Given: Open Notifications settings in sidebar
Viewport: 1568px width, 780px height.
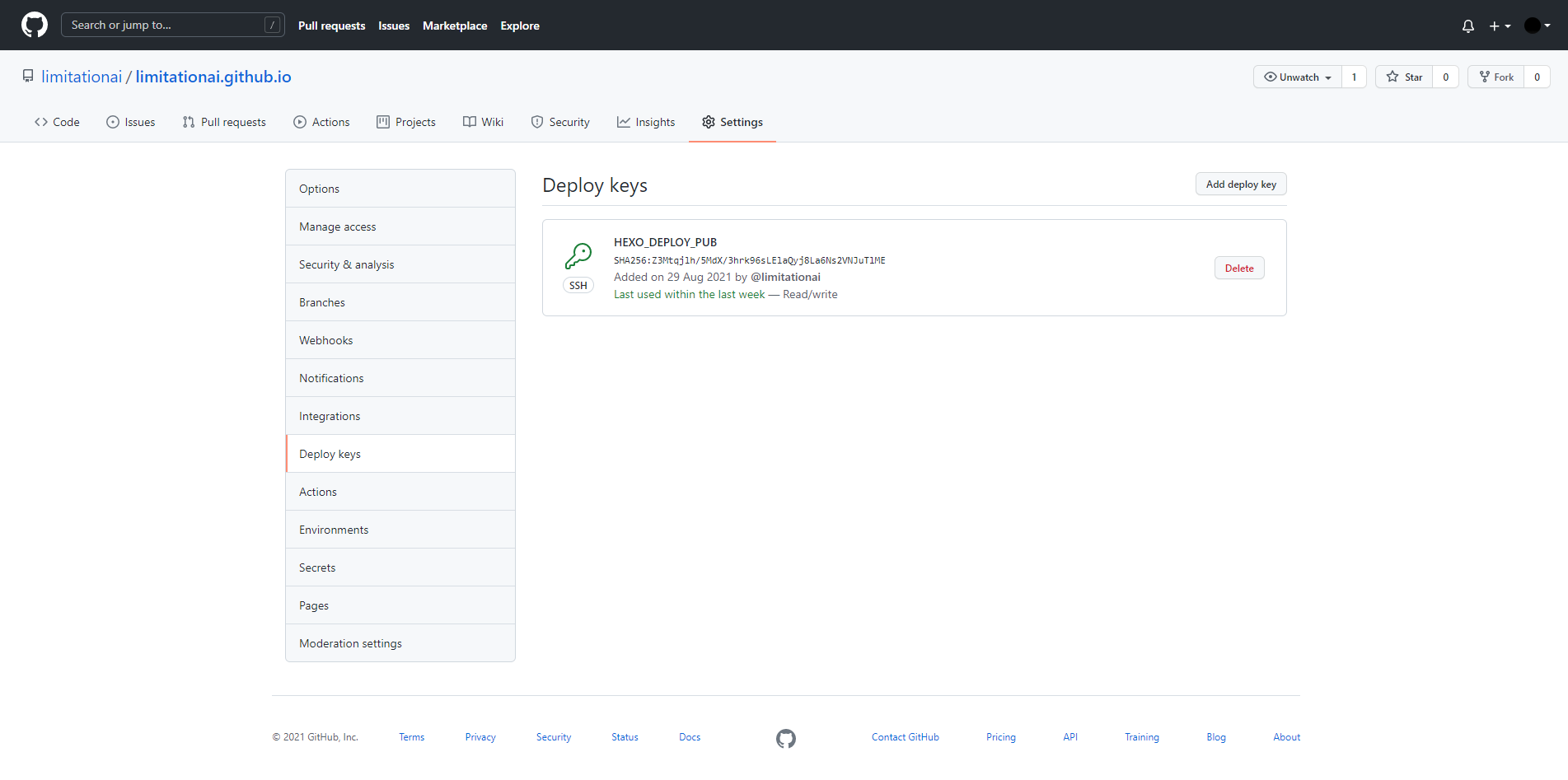Looking at the screenshot, I should coord(400,378).
